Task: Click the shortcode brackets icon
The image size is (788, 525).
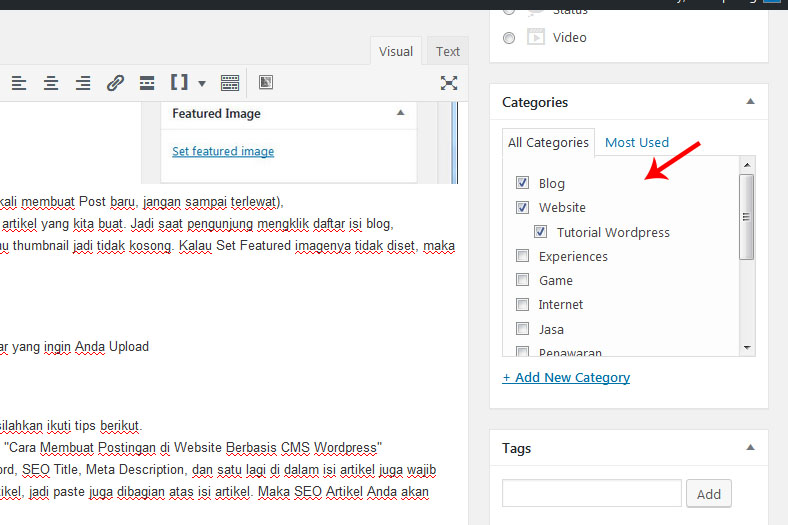Action: point(179,82)
